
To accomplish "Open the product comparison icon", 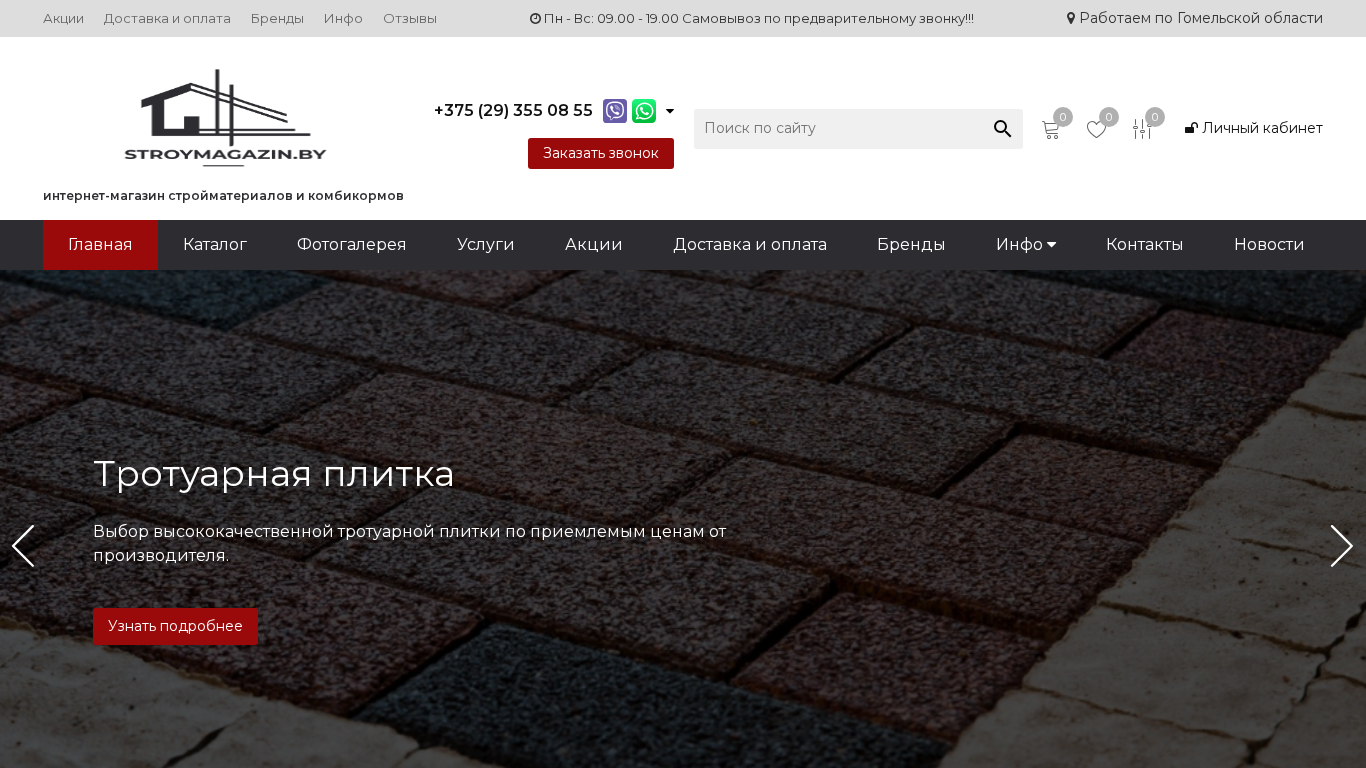I will [1142, 129].
